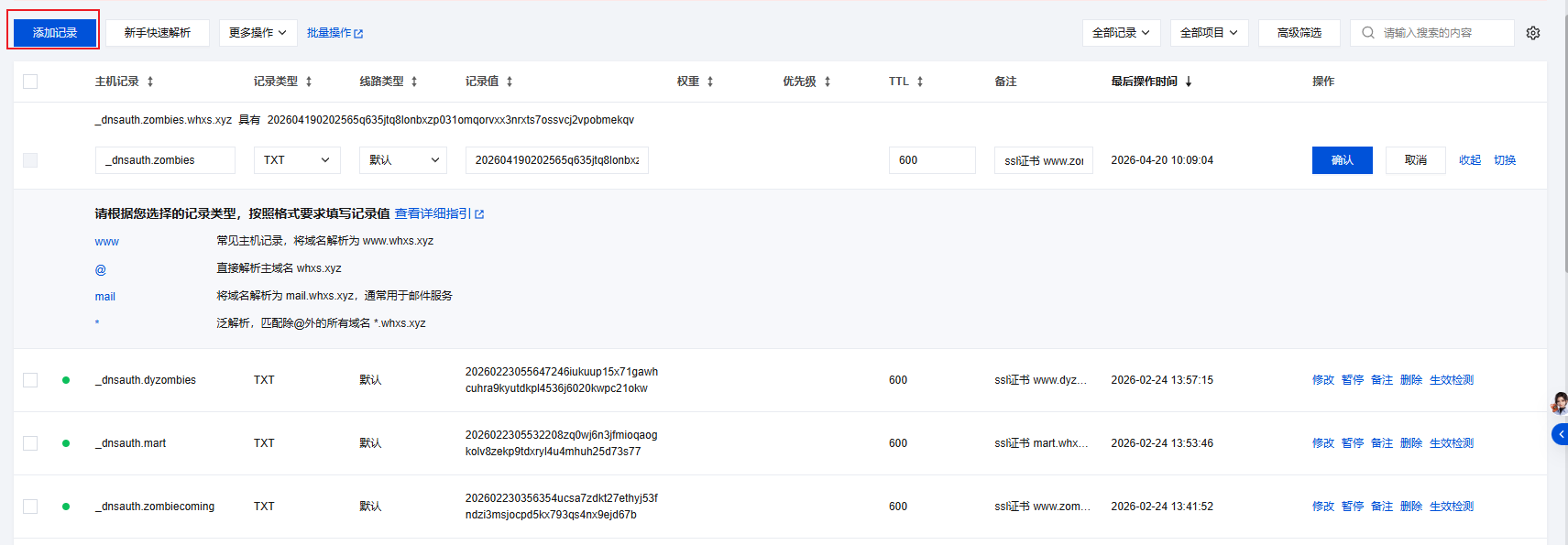Viewport: 1568px width, 545px height.
Task: Expand the blue side panel arrow
Action: 1560,434
